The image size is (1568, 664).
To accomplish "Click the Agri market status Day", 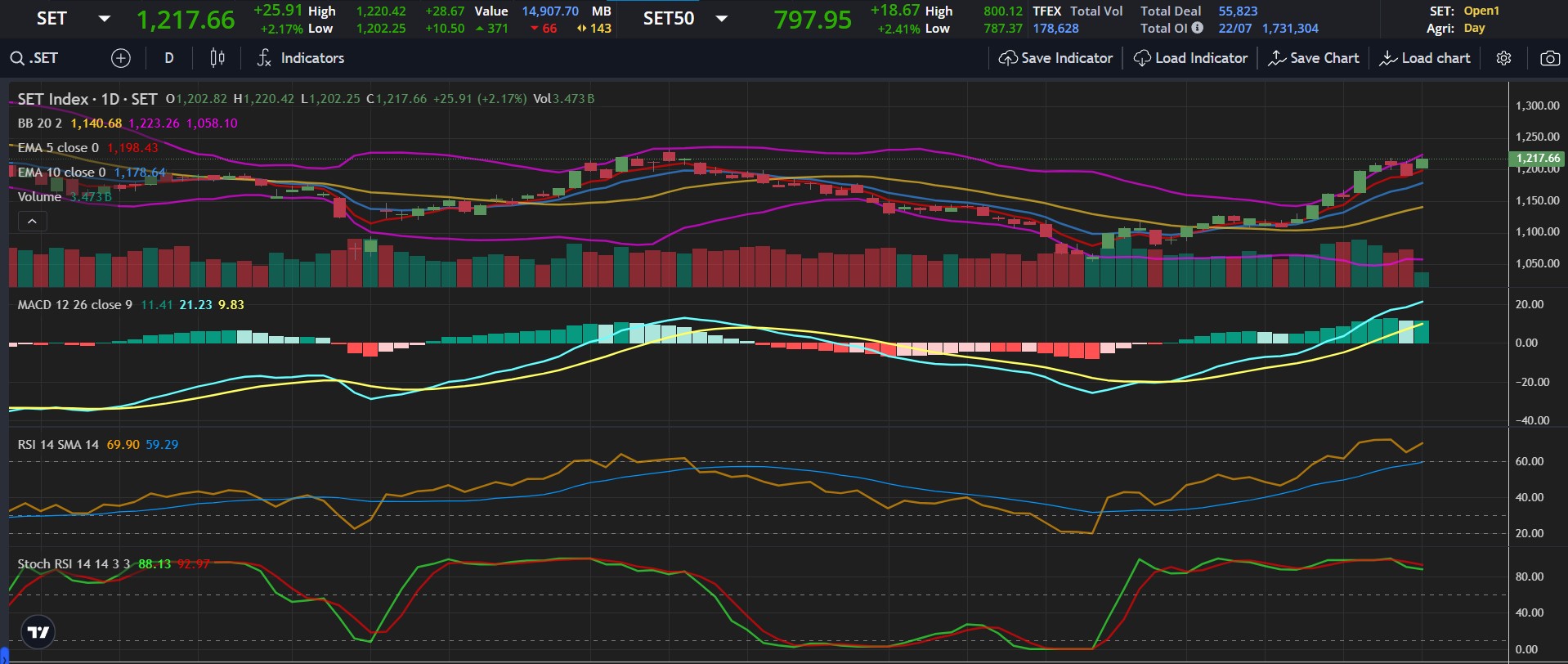I will 1474,29.
